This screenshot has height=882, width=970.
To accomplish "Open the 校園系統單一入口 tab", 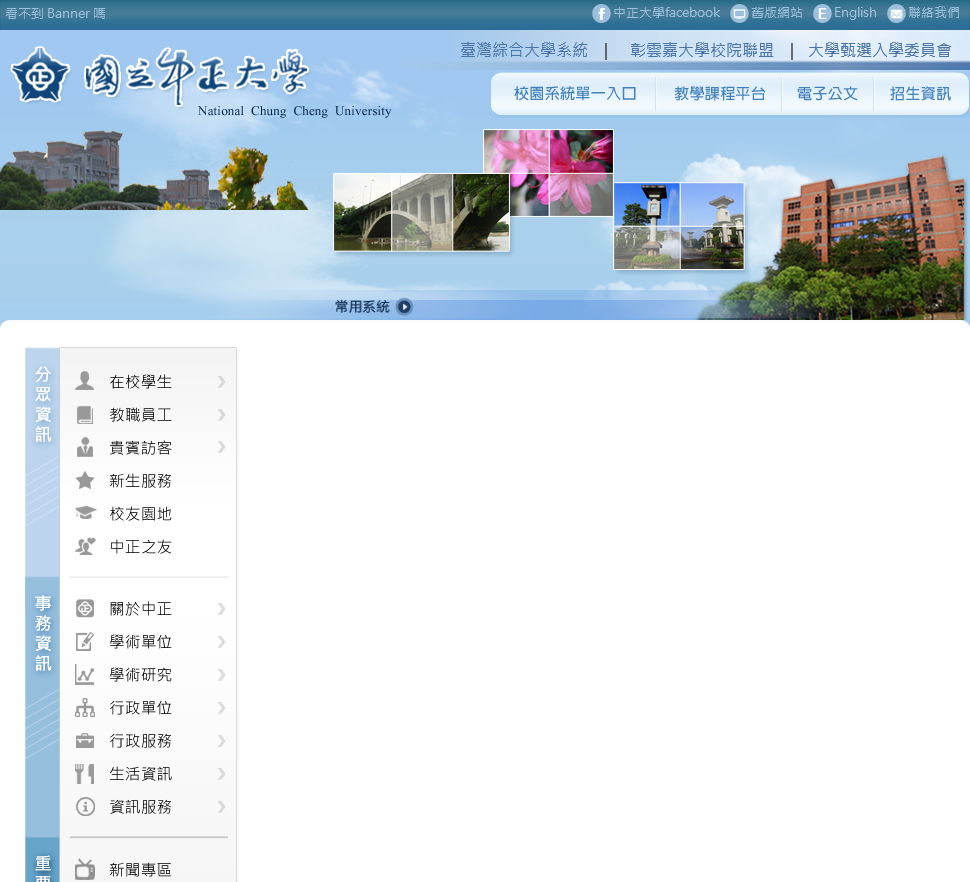I will tap(575, 94).
